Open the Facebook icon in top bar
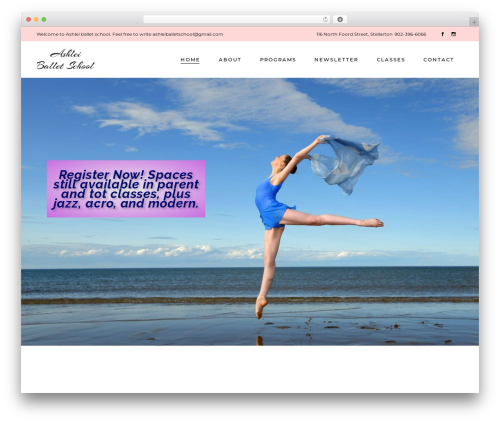Viewport: 500px width, 423px height. click(x=442, y=34)
